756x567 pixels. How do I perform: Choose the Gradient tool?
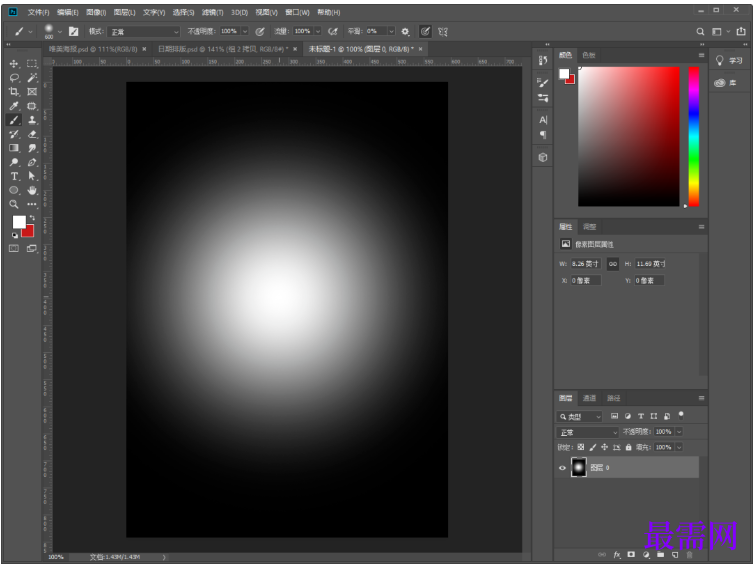point(14,148)
